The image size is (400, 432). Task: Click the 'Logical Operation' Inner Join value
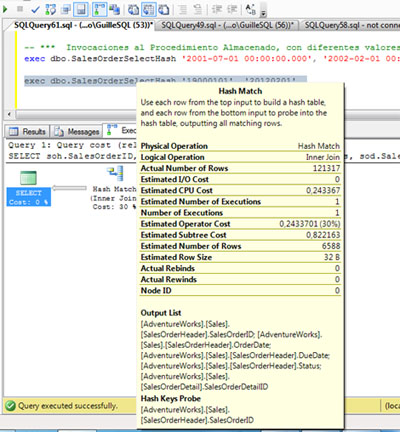323,157
